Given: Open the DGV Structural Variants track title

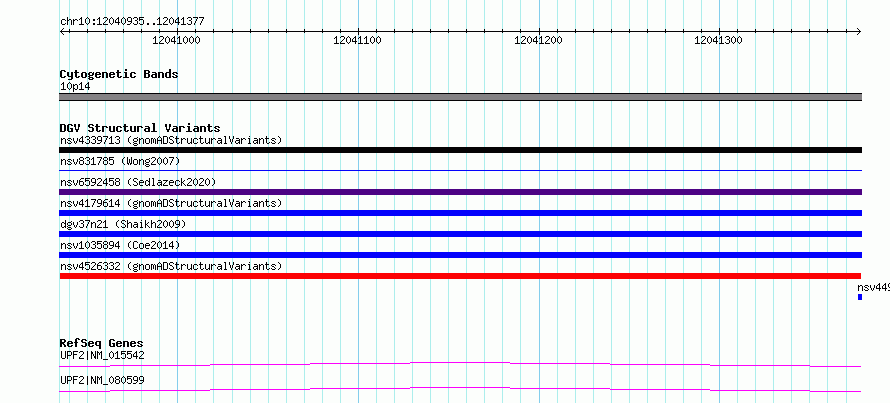Looking at the screenshot, I should (x=140, y=128).
